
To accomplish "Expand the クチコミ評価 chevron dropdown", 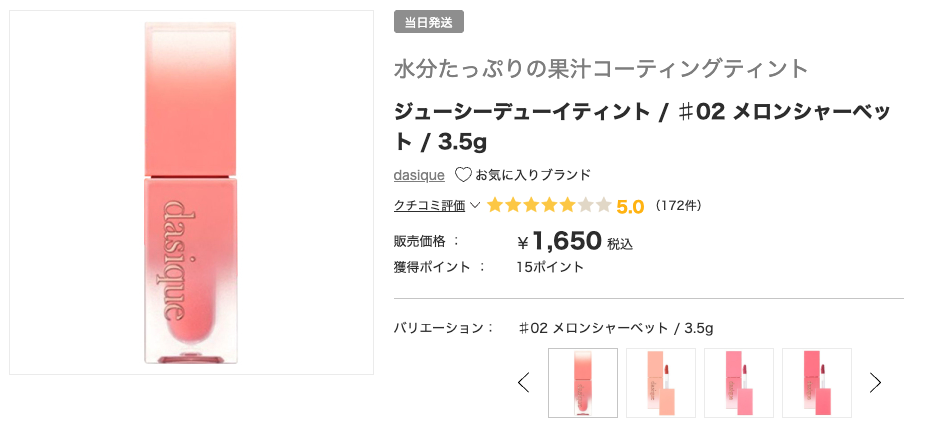I will (x=475, y=206).
